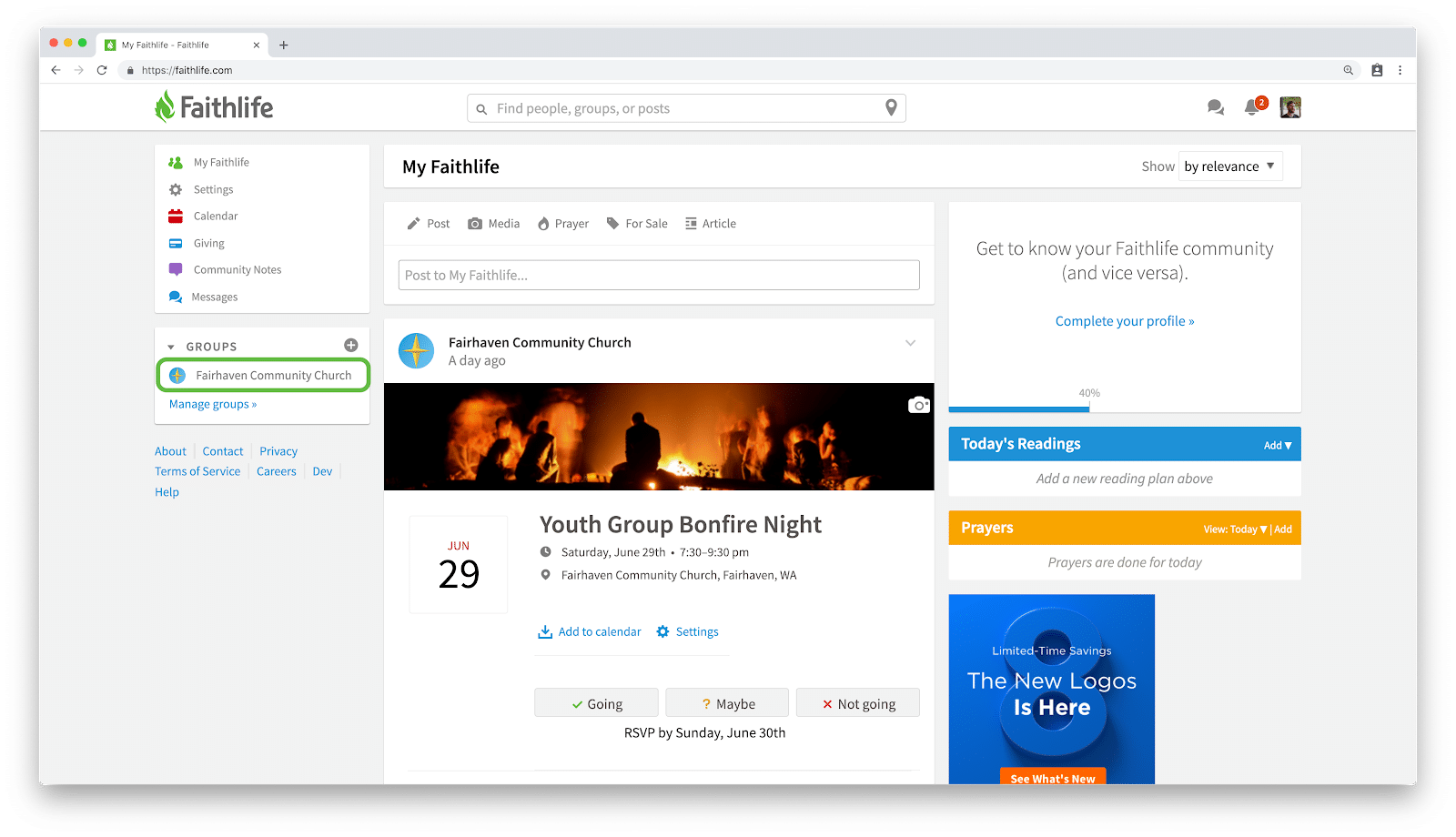The width and height of the screenshot is (1456, 837).
Task: Open the About footer link
Action: (170, 451)
